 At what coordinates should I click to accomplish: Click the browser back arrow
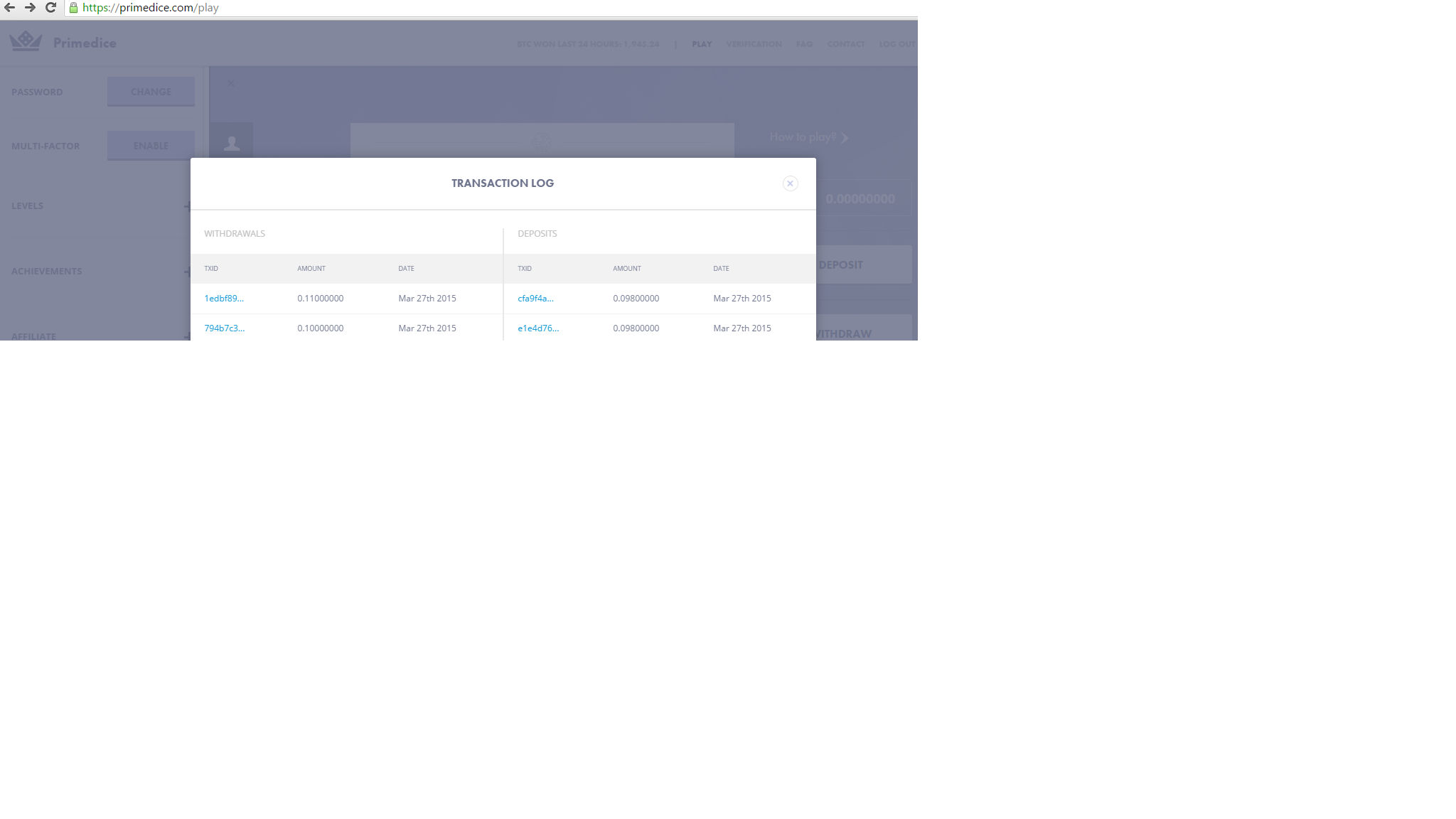point(10,7)
